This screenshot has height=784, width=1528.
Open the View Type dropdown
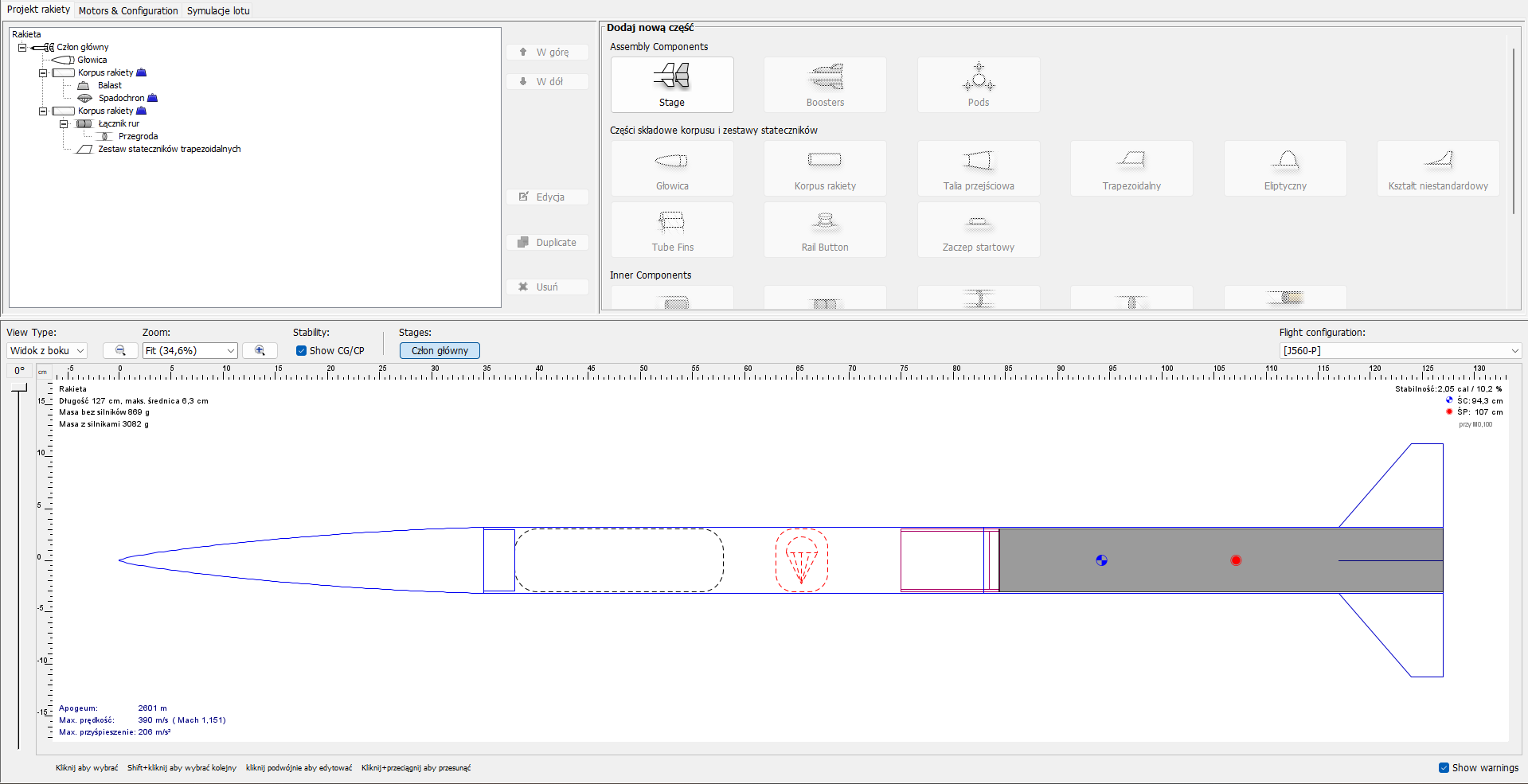pyautogui.click(x=45, y=350)
